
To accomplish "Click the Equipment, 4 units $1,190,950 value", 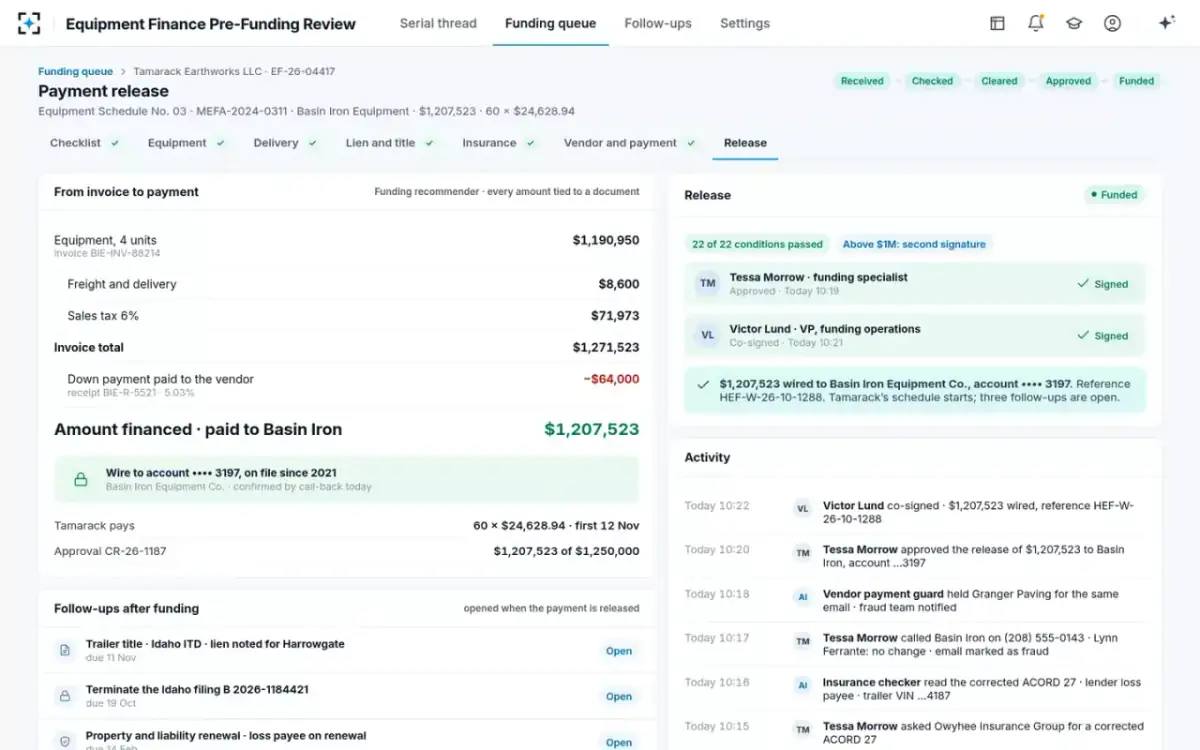I will pos(606,240).
